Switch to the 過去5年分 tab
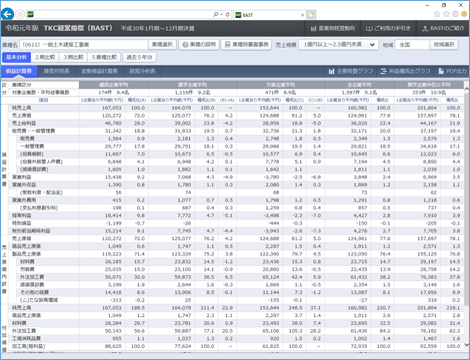This screenshot has height=360, width=470. (139, 57)
